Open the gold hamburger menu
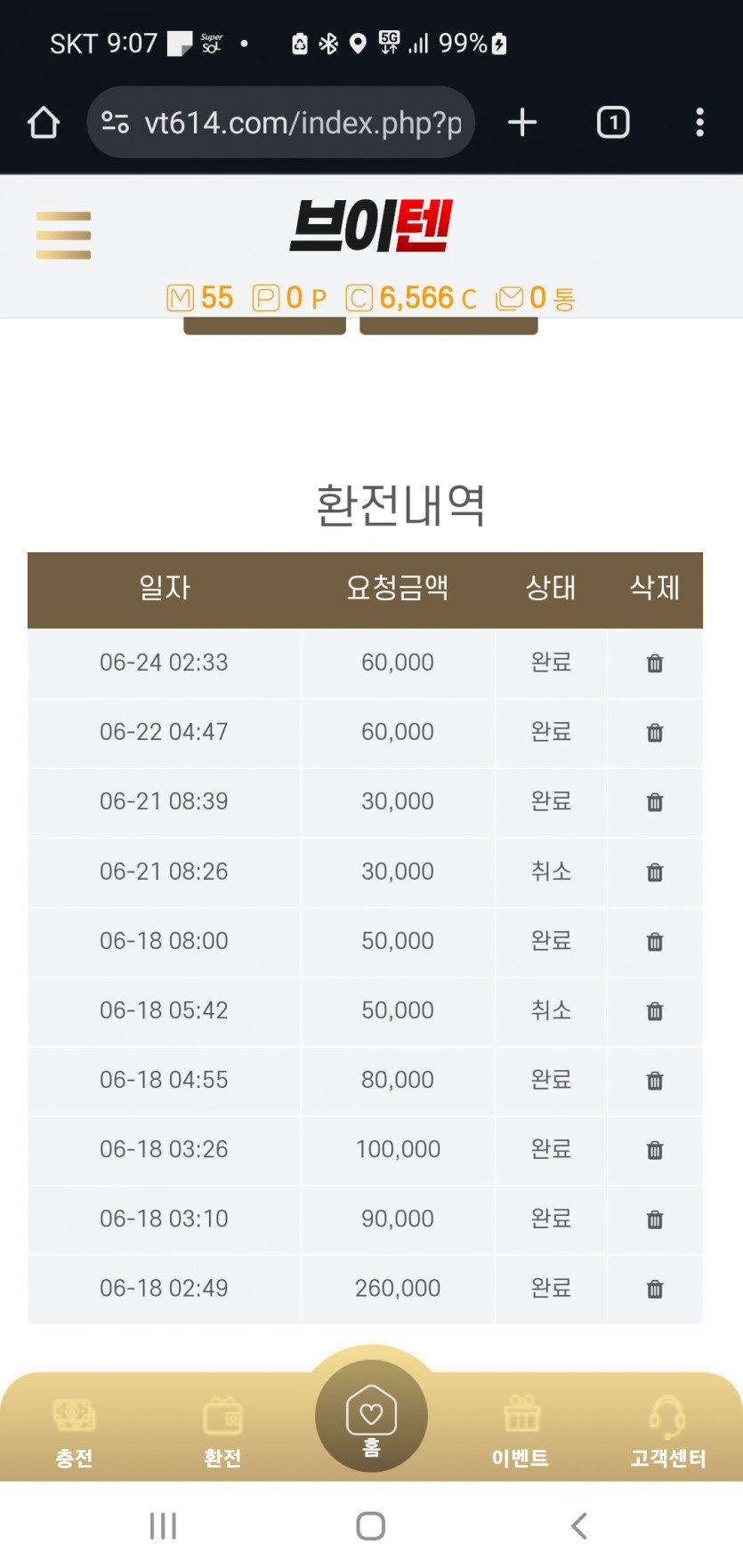The height and width of the screenshot is (1568, 743). coord(63,236)
